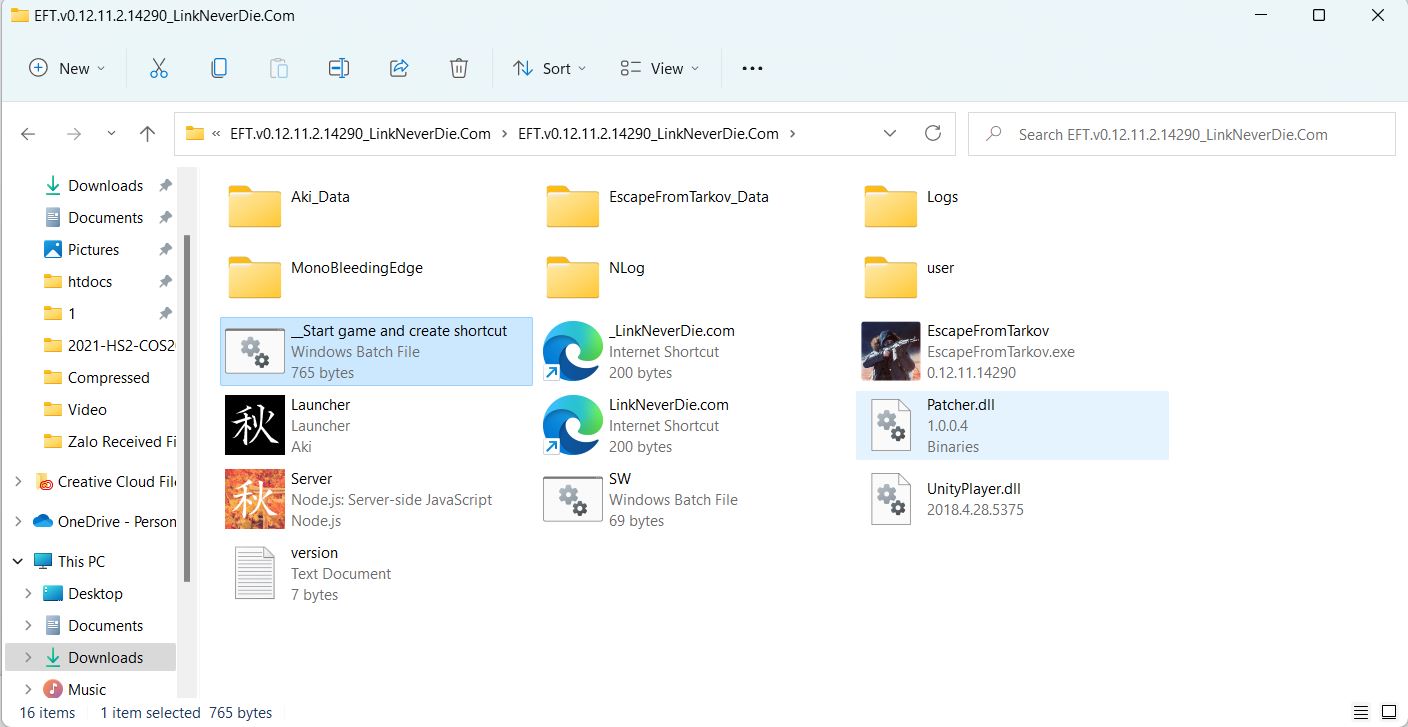Switch to details view in status bar
This screenshot has height=727, width=1408.
(1359, 713)
